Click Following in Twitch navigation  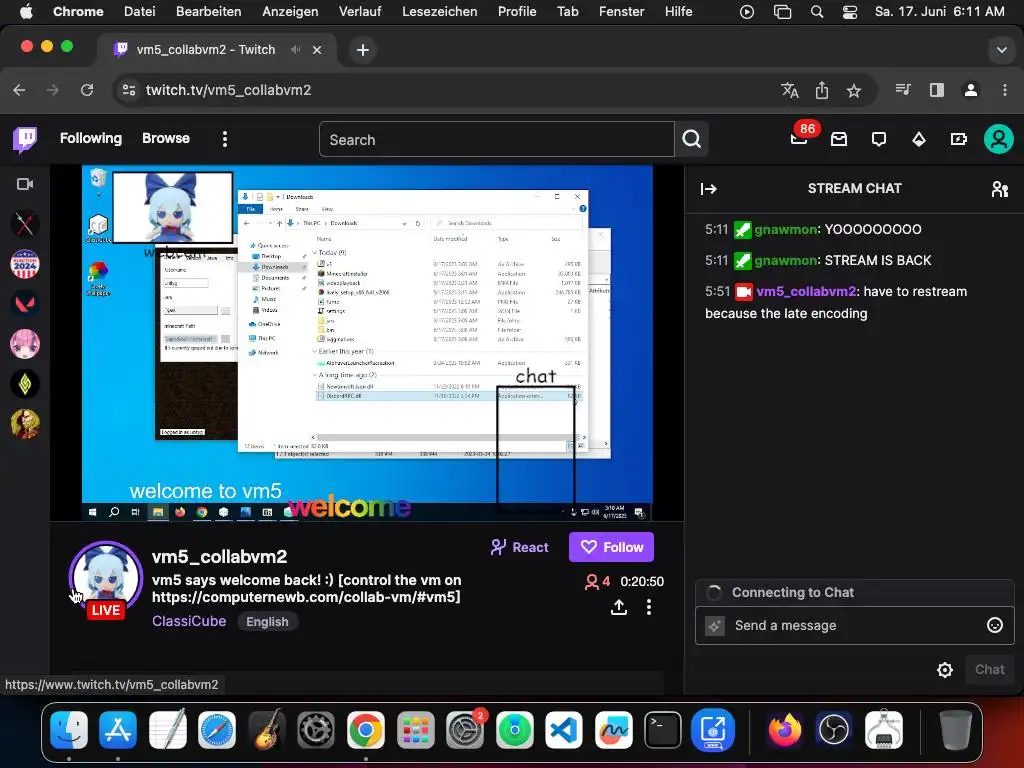coord(91,138)
